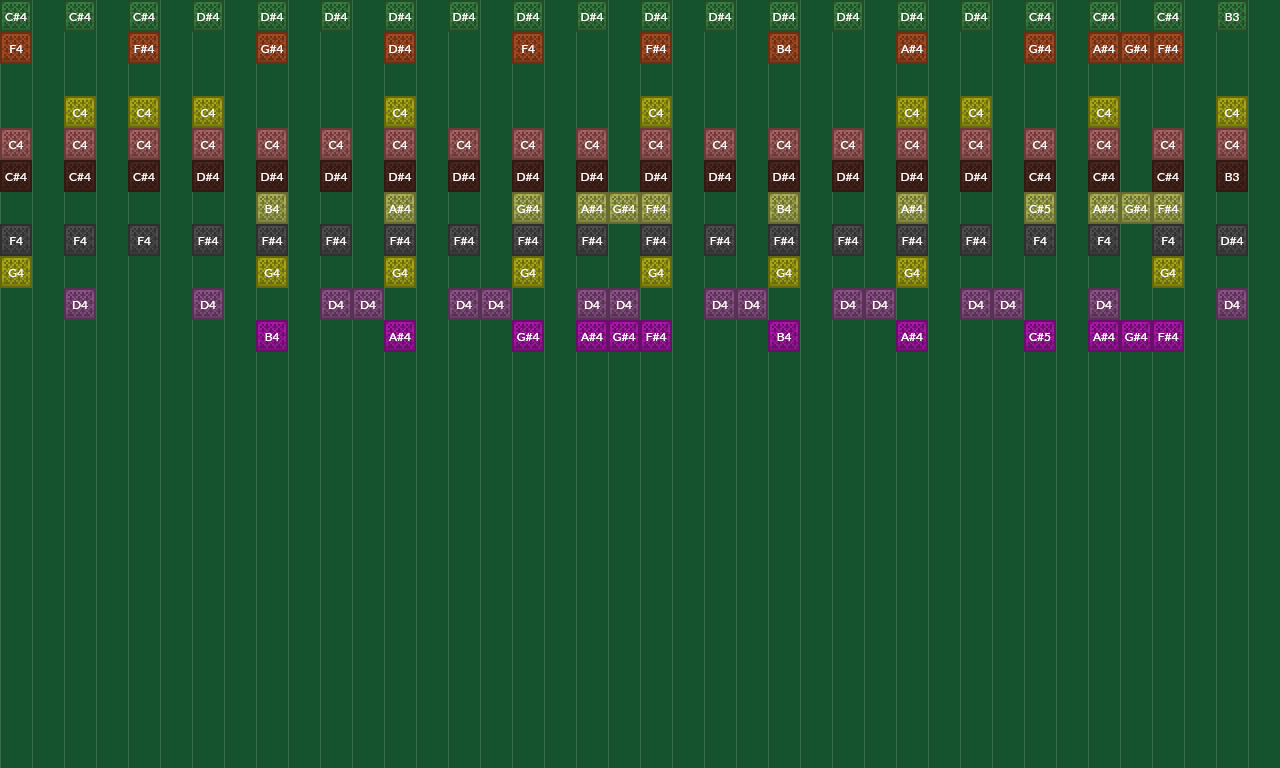Select purple D4 below the gray D#4

(x=1232, y=304)
